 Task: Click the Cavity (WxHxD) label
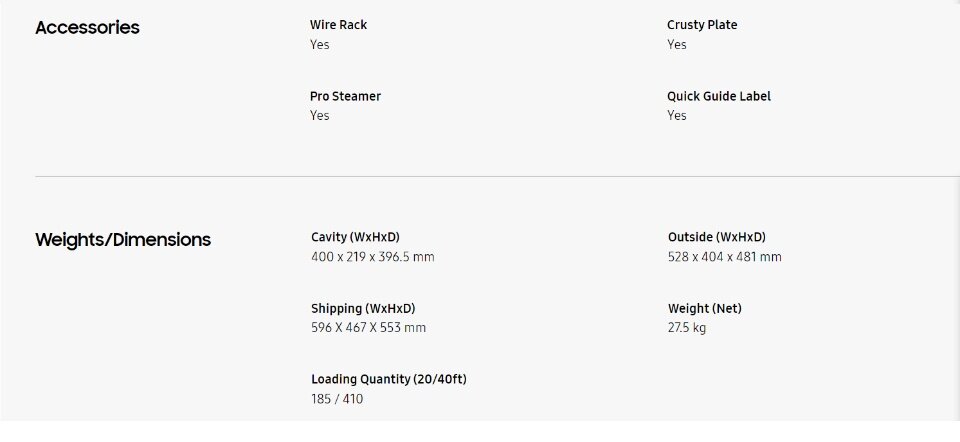(x=355, y=237)
